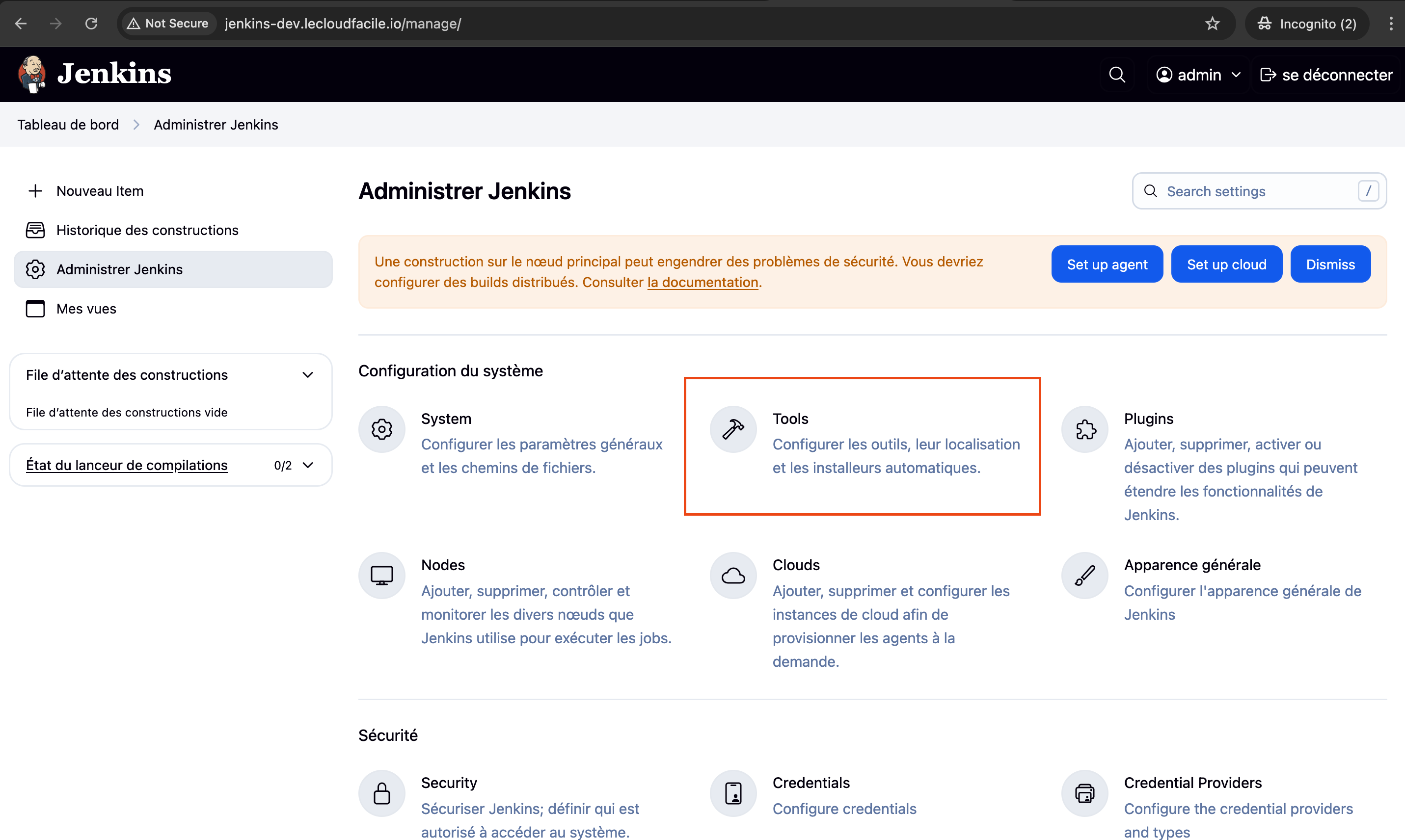
Task: Click the Credentials phone icon
Action: 733,793
